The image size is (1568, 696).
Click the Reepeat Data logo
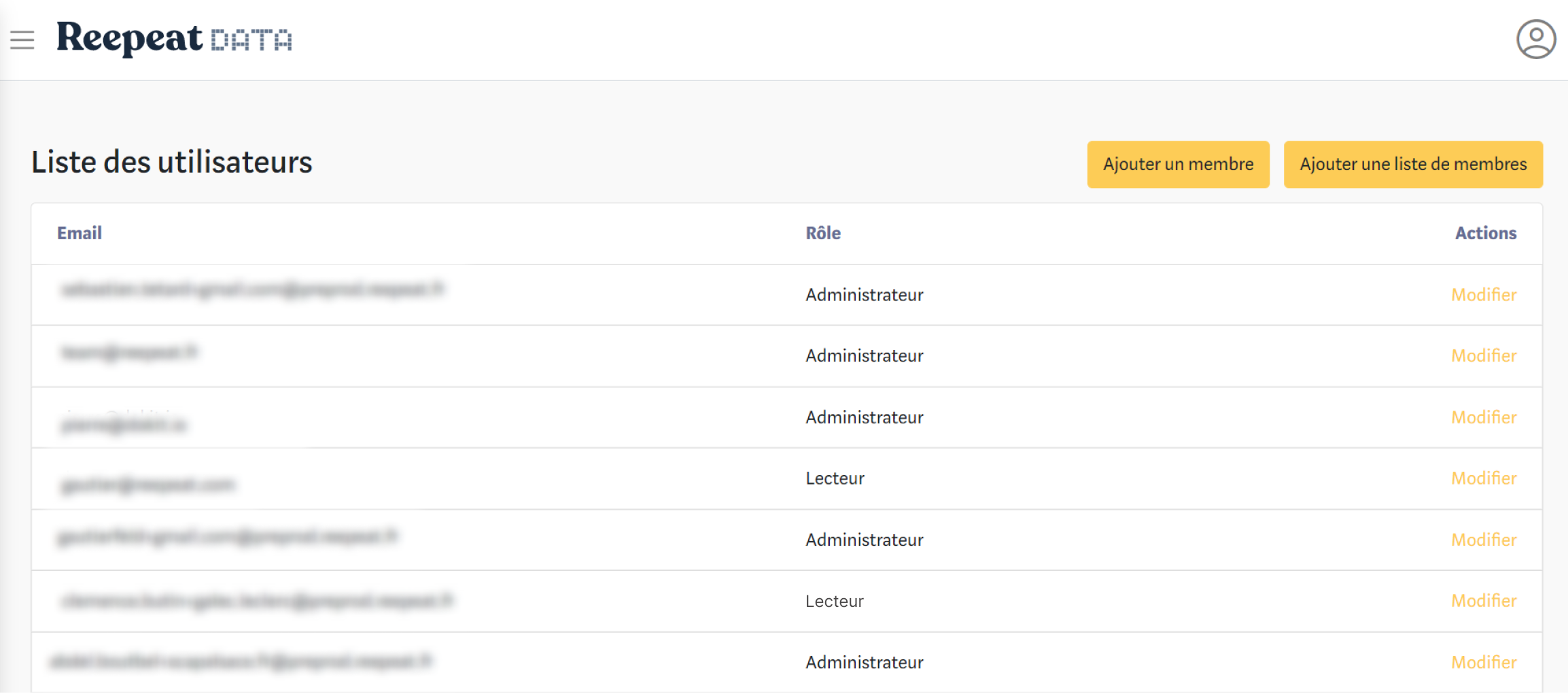174,39
